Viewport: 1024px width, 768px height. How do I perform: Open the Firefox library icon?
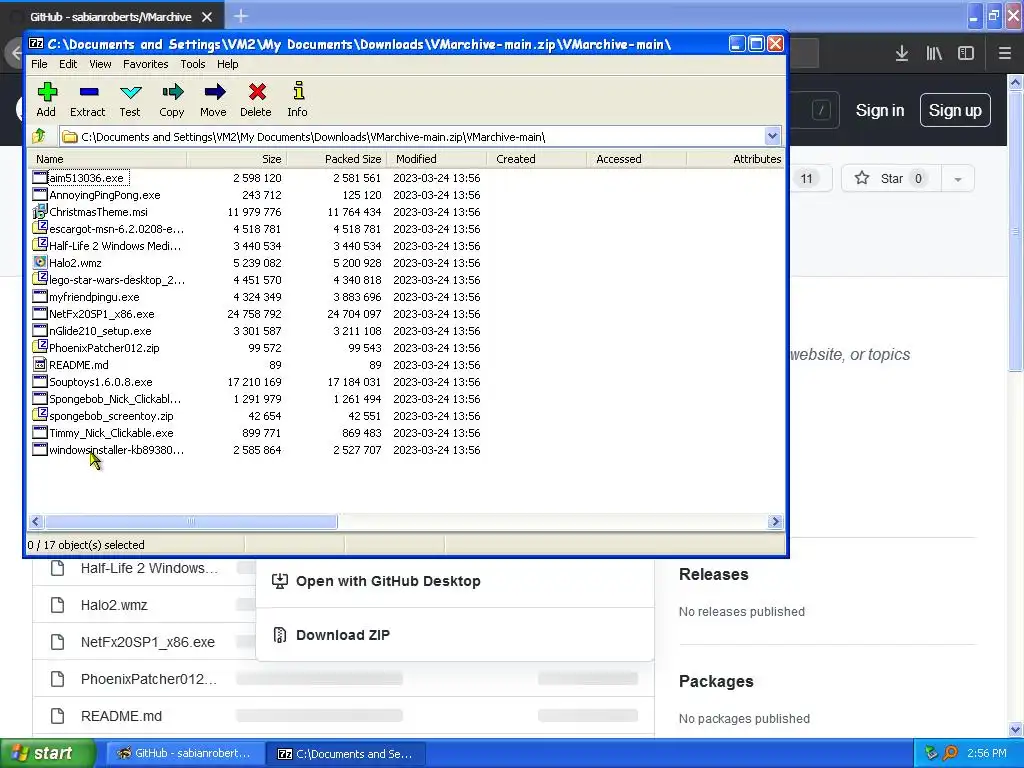(x=934, y=54)
